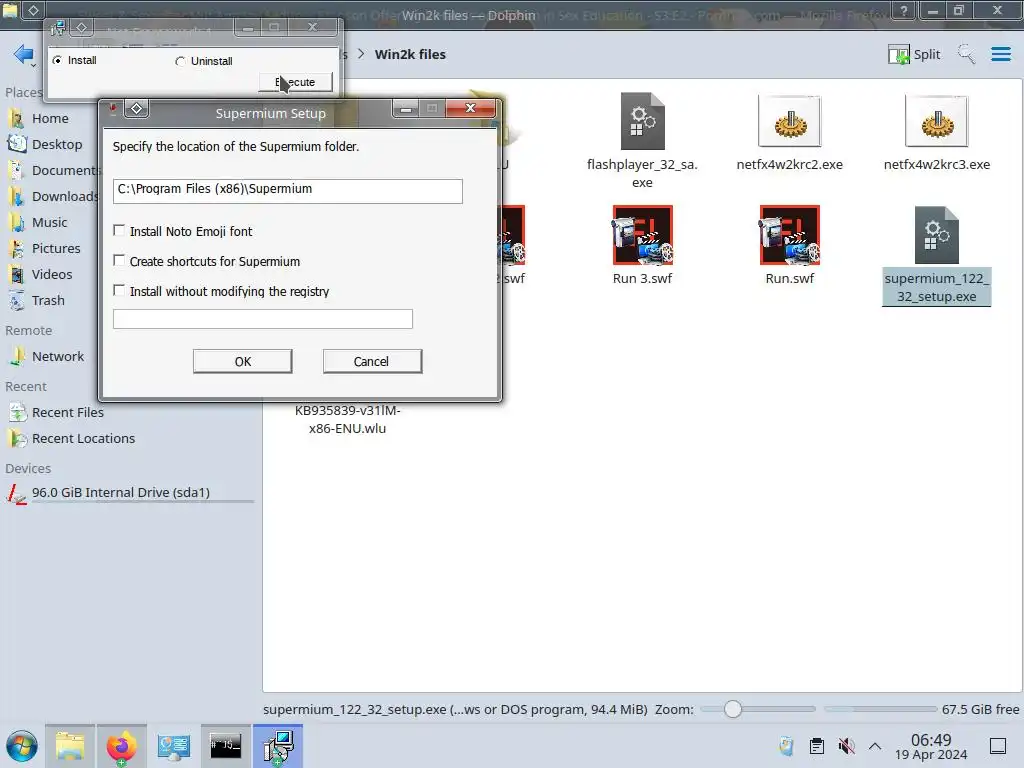Click the blue tray icon beside the clipboard
The width and height of the screenshot is (1024, 768).
click(x=786, y=746)
